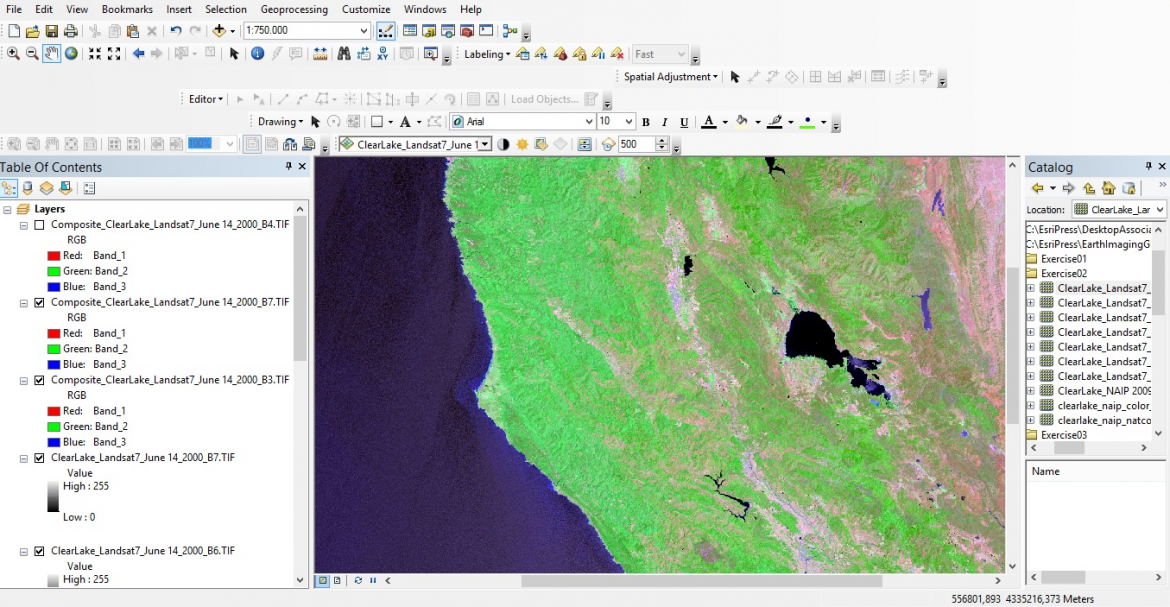This screenshot has width=1170, height=607.
Task: Select Exercise03 folder in Catalog
Action: (1063, 435)
